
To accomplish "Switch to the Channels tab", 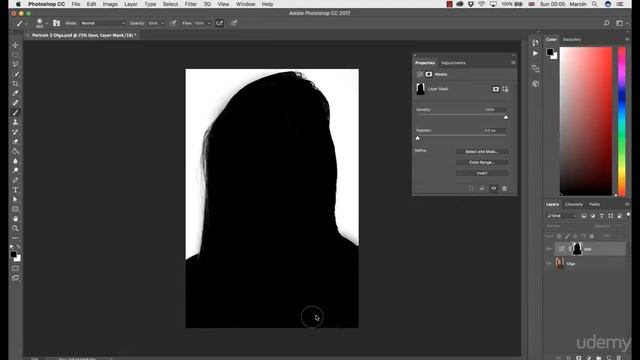I will [x=574, y=204].
